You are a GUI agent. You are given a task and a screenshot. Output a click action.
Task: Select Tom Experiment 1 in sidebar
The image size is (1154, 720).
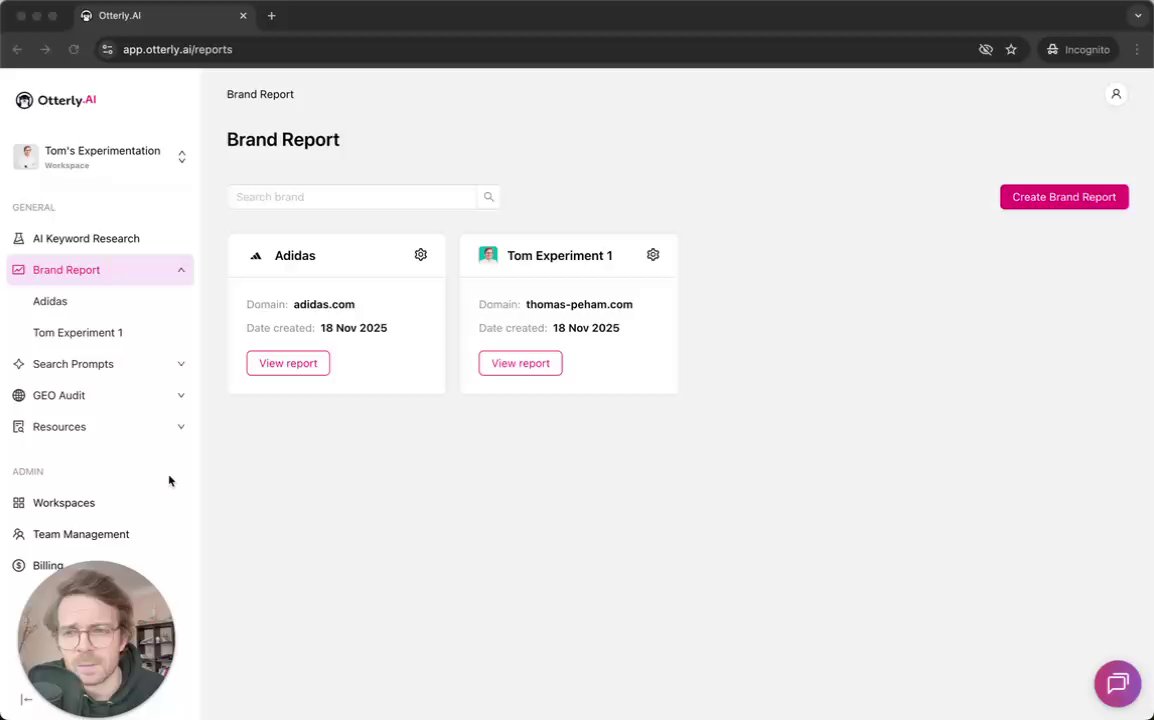pos(78,333)
